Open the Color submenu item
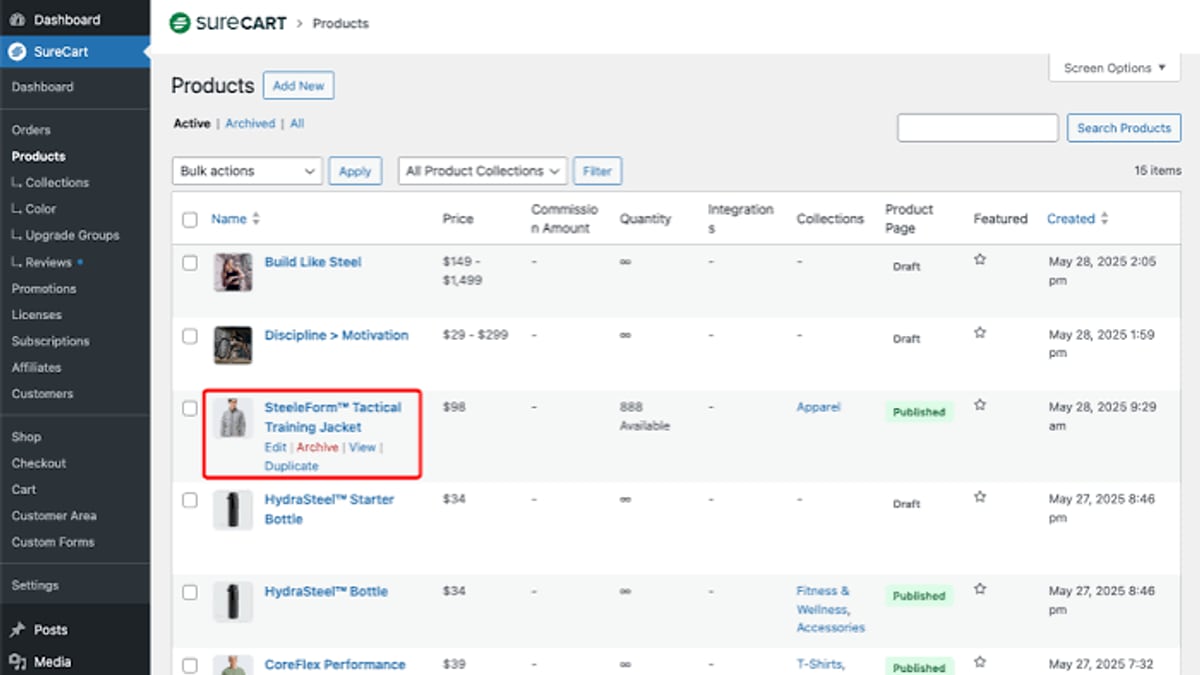 [41, 209]
